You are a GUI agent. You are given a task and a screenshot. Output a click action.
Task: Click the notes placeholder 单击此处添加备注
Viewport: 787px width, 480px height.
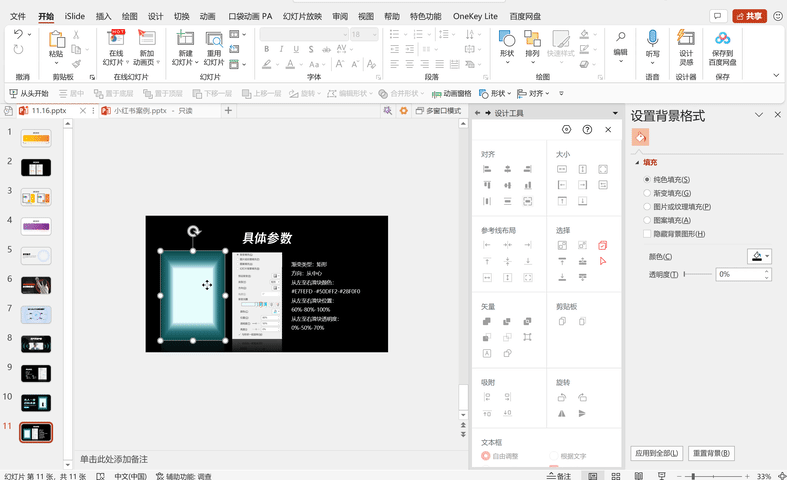(114, 459)
